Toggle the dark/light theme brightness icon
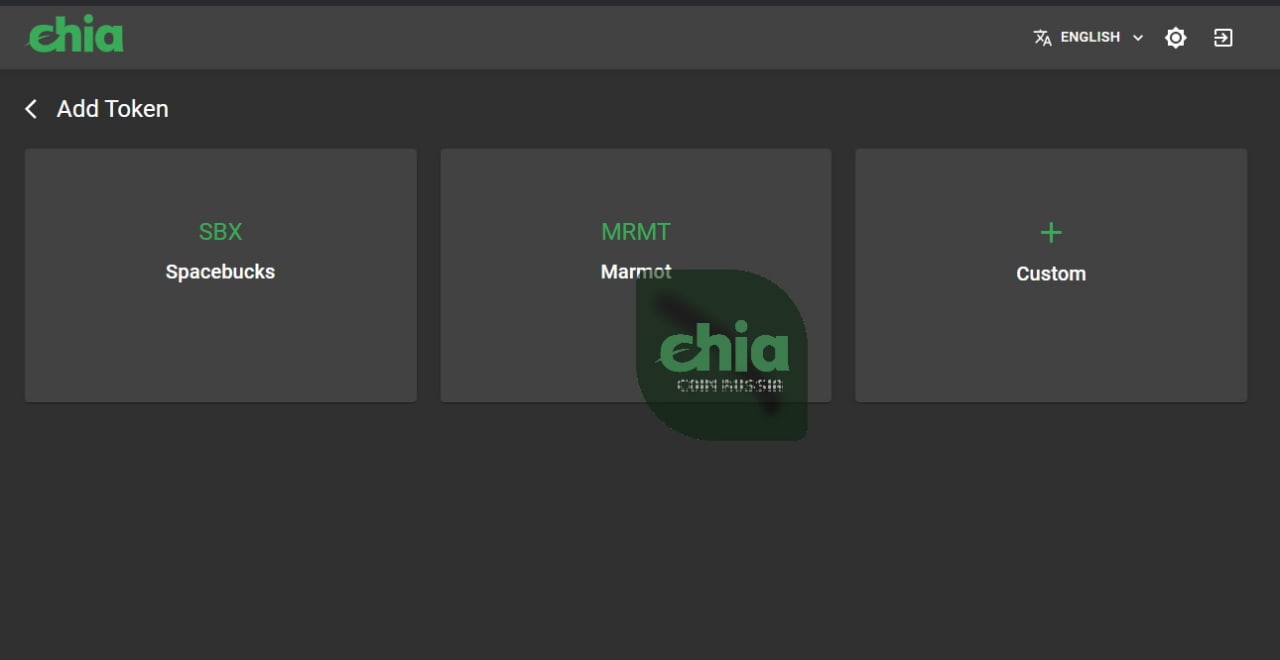Viewport: 1280px width, 660px height. click(x=1176, y=38)
